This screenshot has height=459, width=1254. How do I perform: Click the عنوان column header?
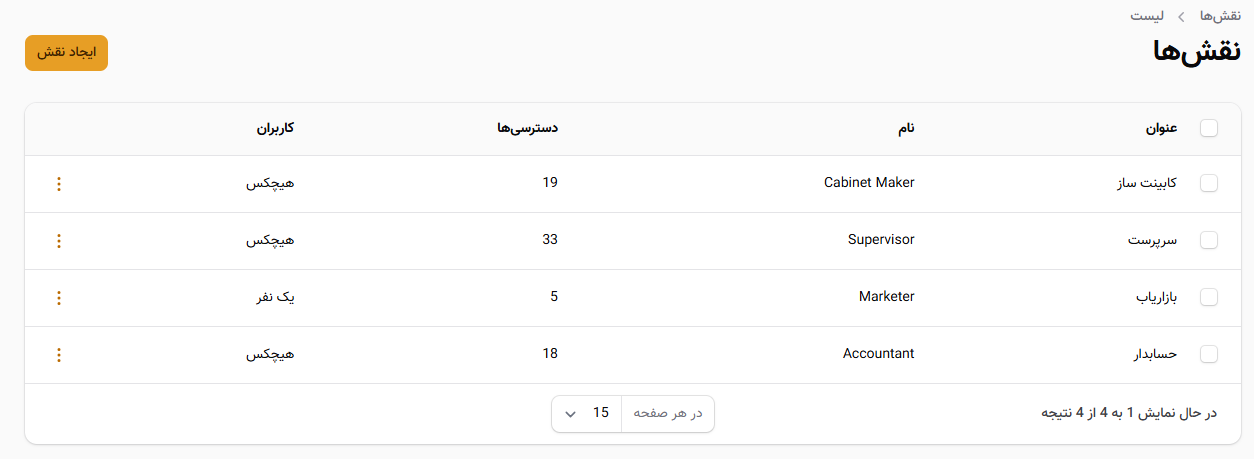click(x=1161, y=128)
